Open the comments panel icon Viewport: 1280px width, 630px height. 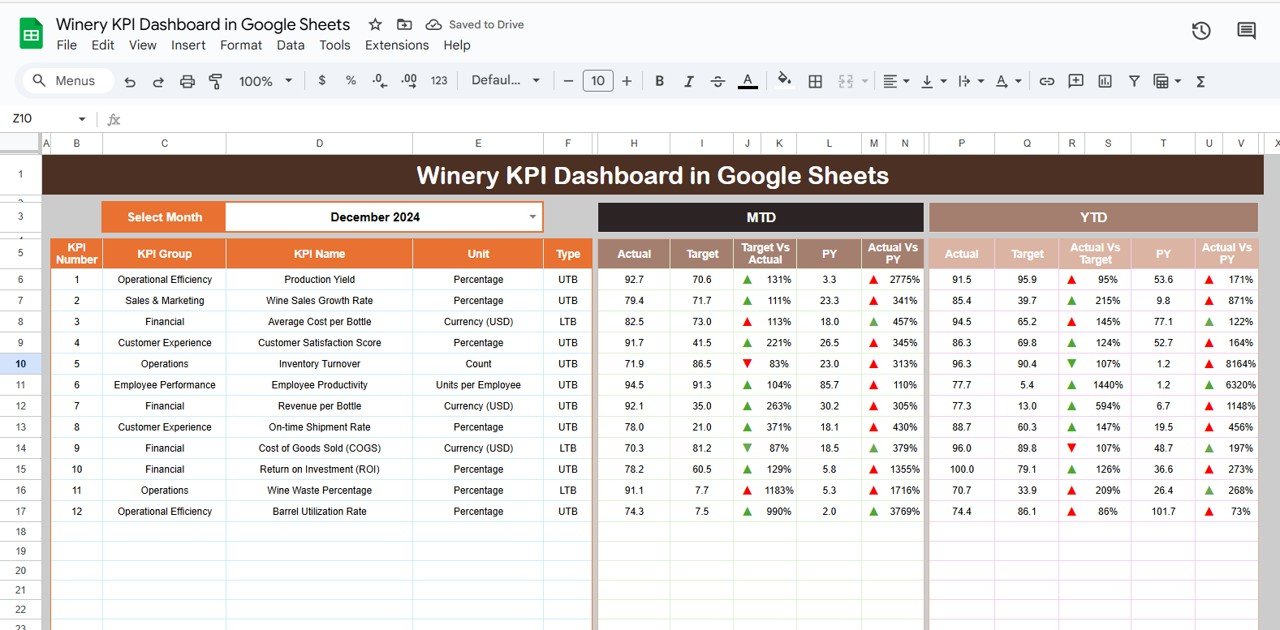[1246, 31]
